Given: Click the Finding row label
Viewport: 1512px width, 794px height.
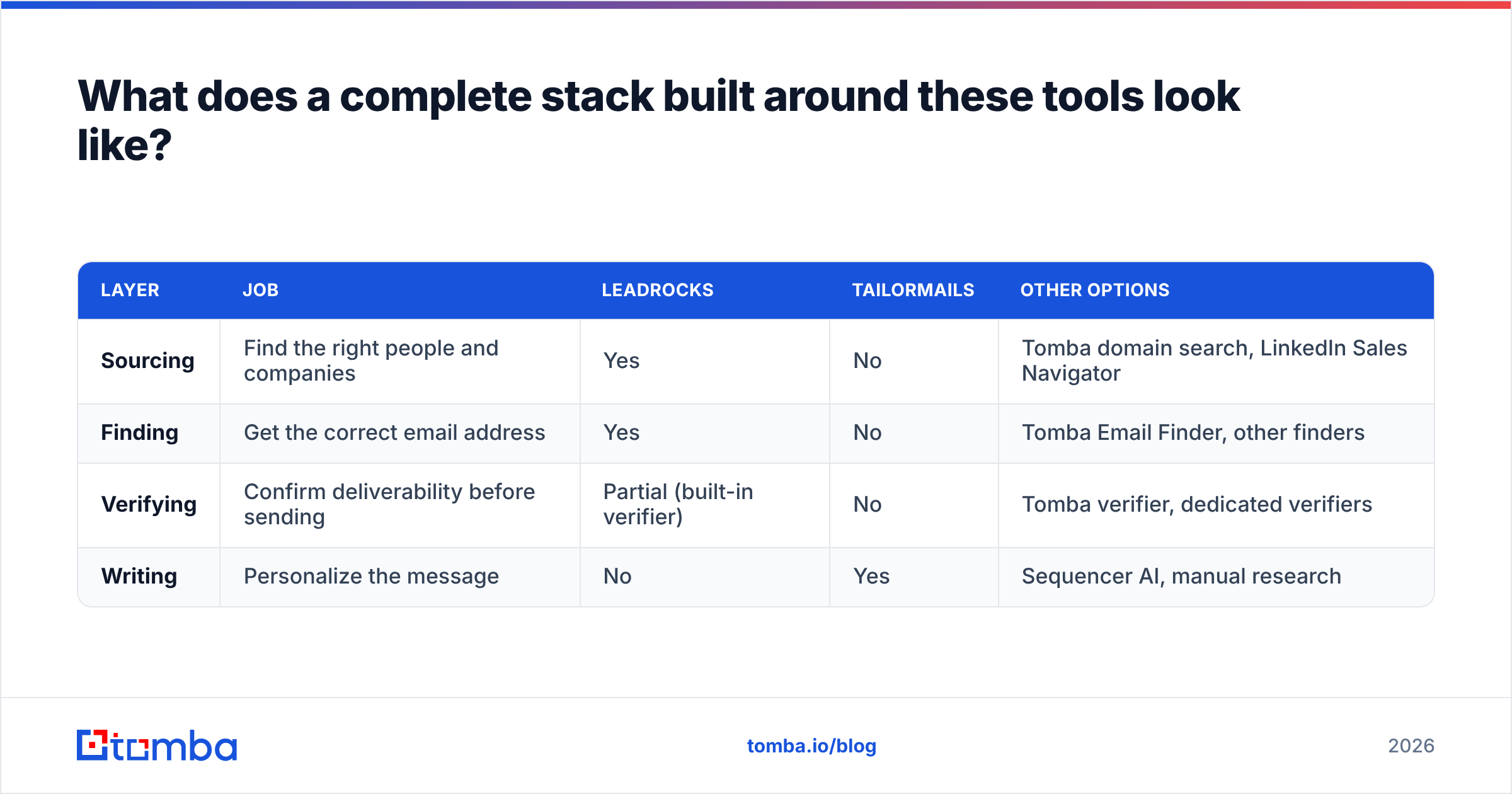Looking at the screenshot, I should coord(140,432).
